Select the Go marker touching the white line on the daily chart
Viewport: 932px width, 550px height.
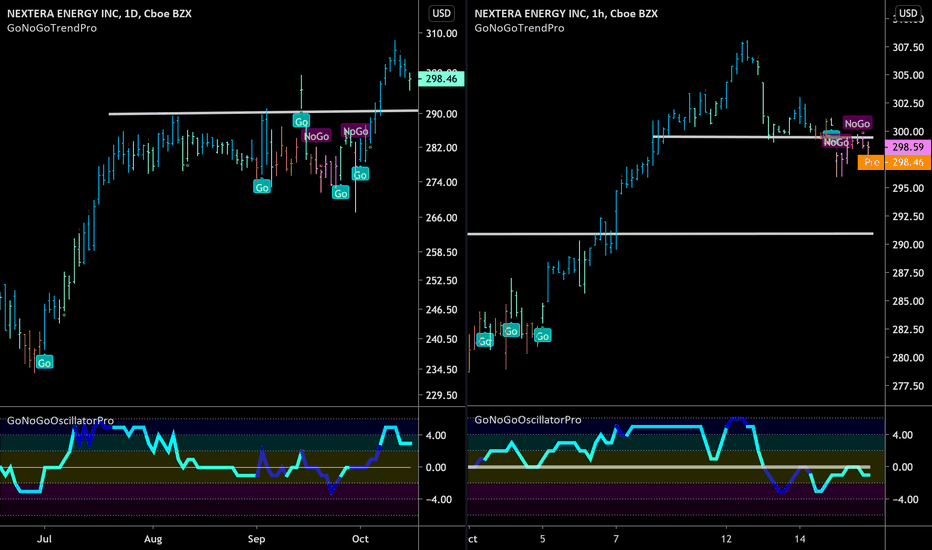point(301,121)
